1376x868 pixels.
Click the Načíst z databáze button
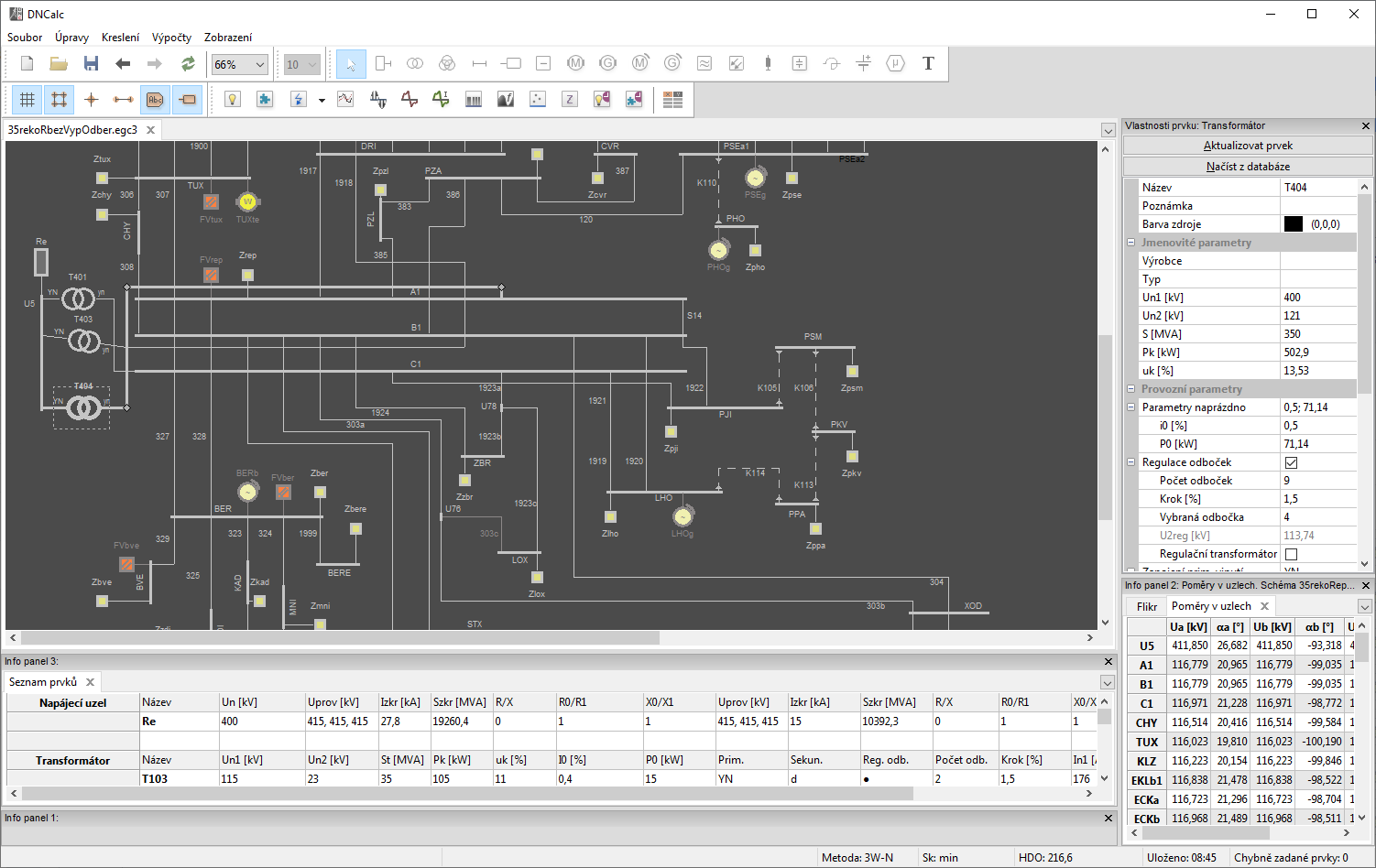[1248, 167]
